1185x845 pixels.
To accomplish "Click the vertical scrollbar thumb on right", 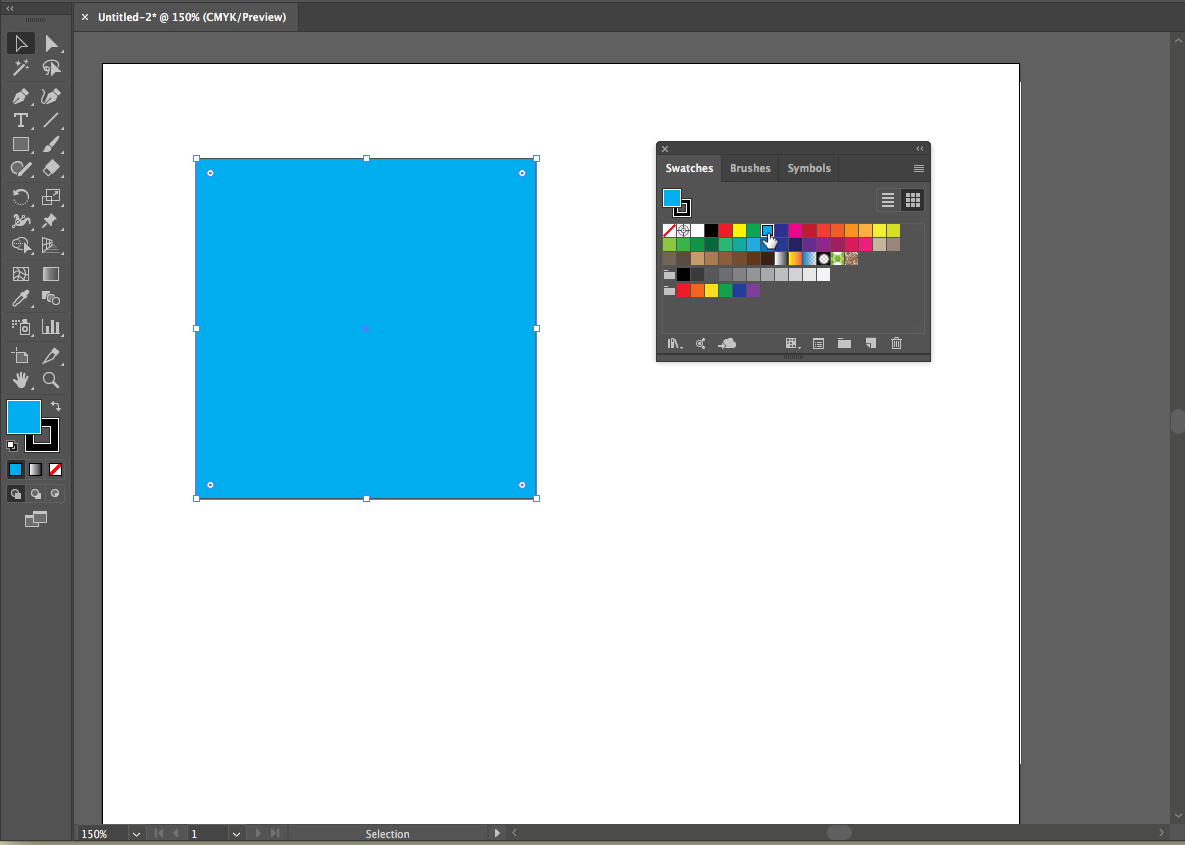I will pyautogui.click(x=1177, y=421).
